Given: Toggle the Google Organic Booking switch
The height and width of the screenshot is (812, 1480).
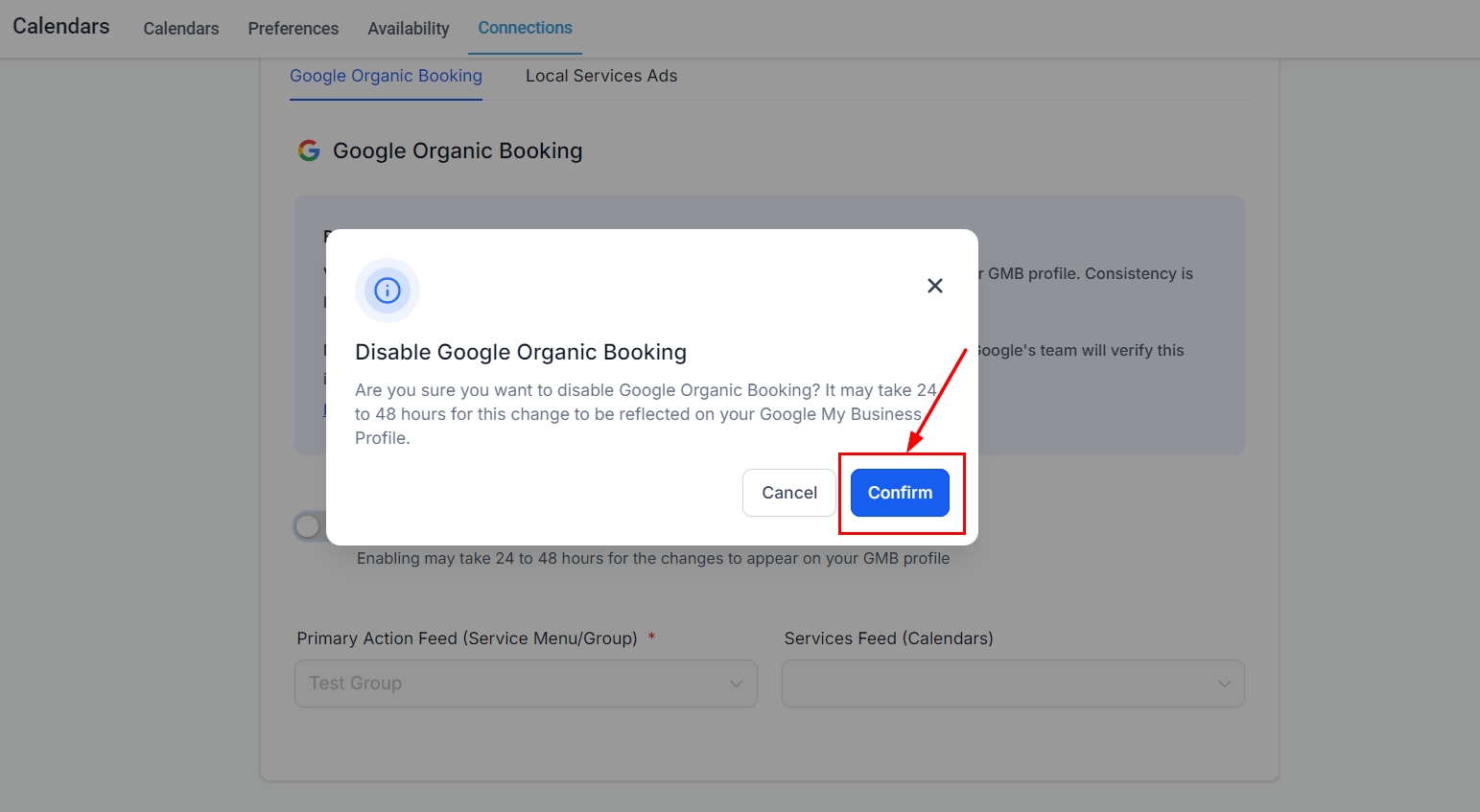Looking at the screenshot, I should (311, 526).
